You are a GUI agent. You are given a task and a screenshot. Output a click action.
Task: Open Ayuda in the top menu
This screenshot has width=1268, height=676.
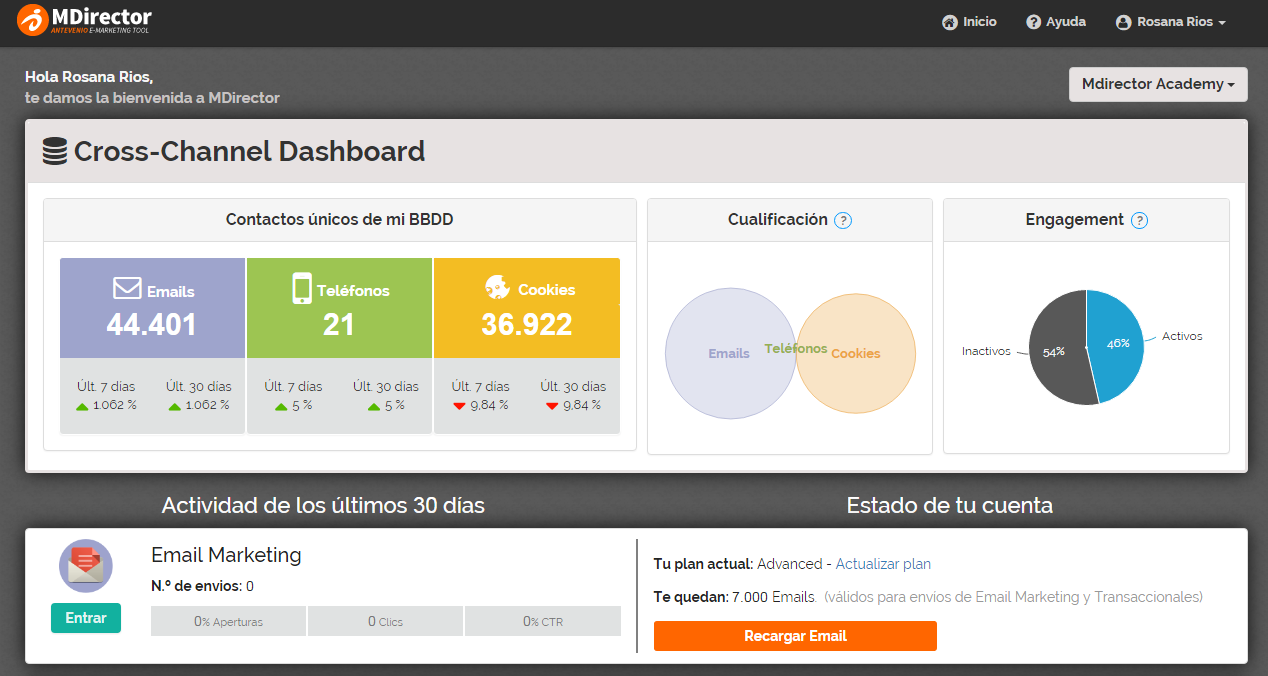pyautogui.click(x=1056, y=22)
